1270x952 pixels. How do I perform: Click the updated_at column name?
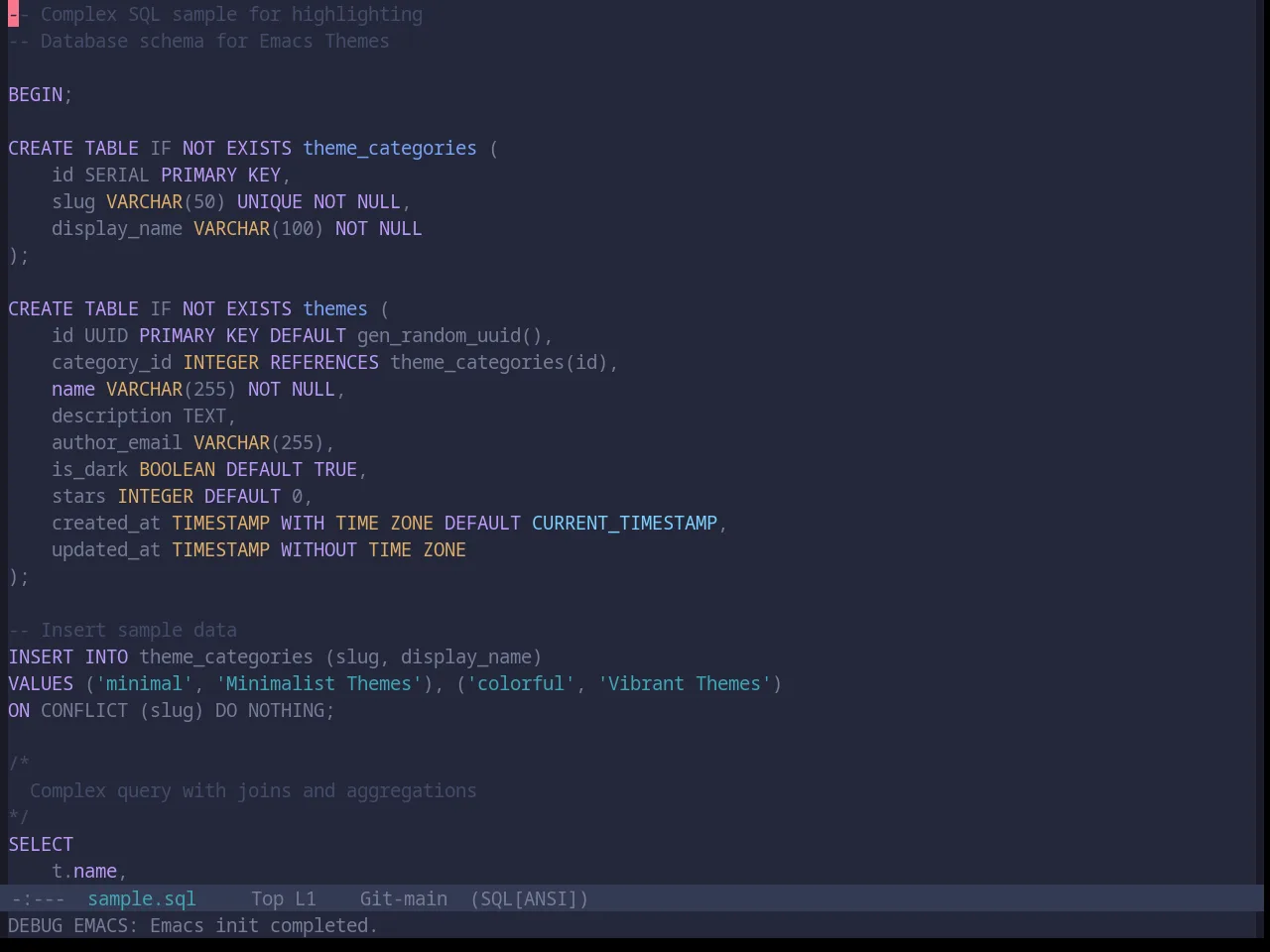(x=106, y=549)
